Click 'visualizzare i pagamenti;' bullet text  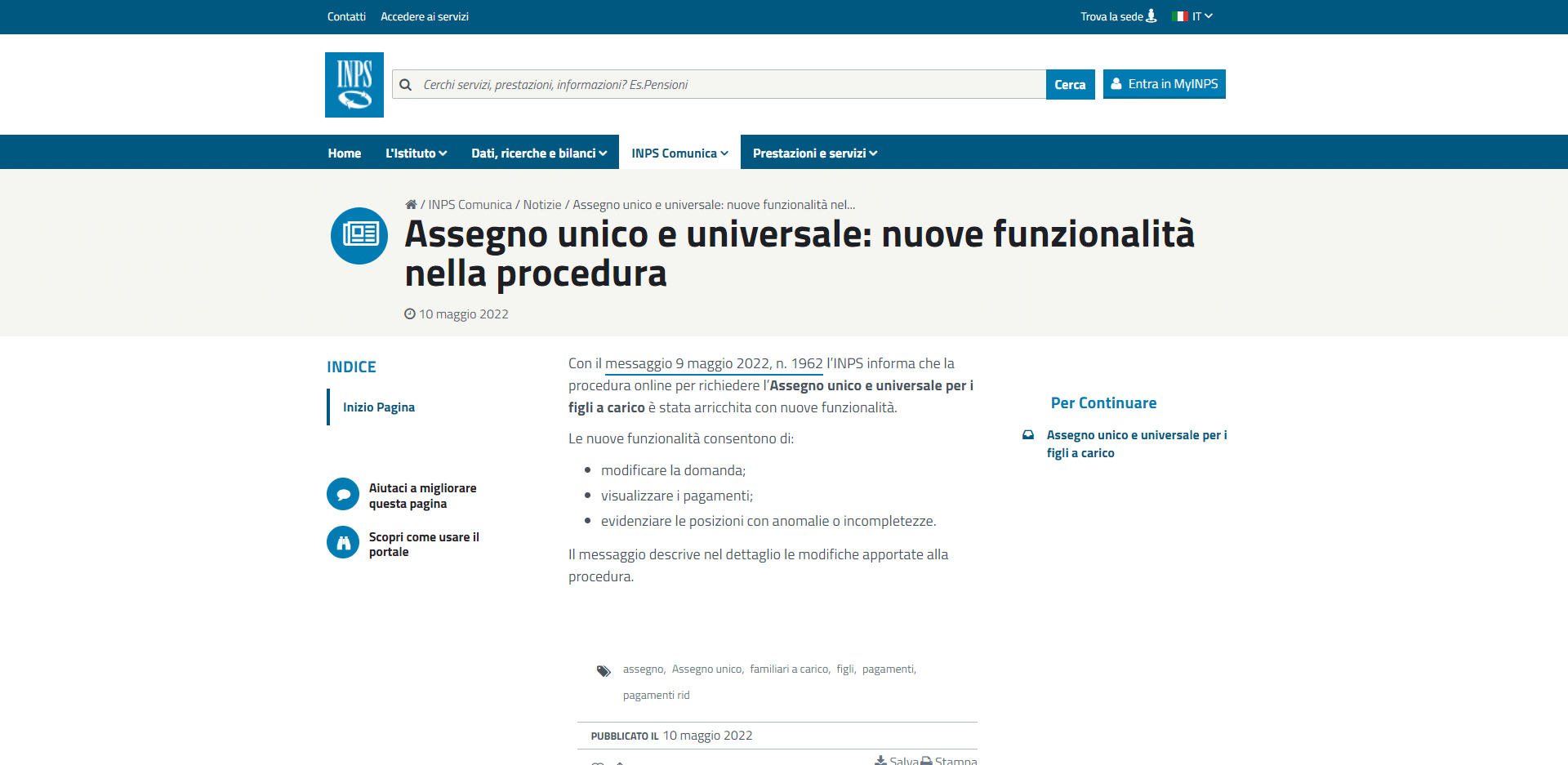pos(677,496)
